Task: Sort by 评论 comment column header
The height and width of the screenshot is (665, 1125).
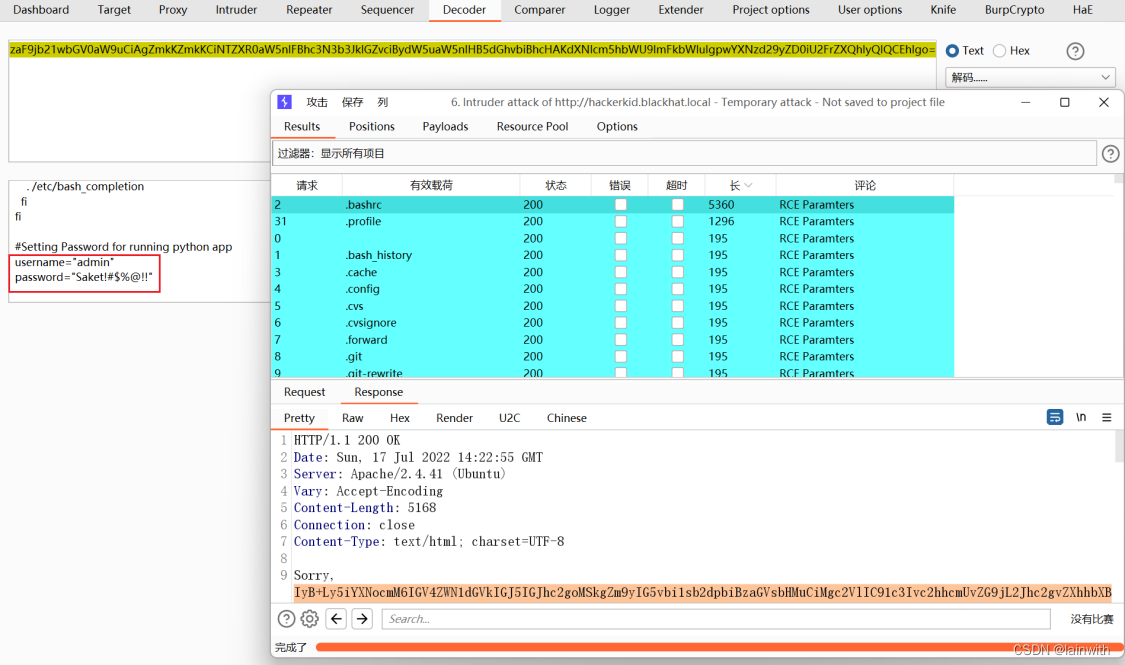Action: coord(865,185)
